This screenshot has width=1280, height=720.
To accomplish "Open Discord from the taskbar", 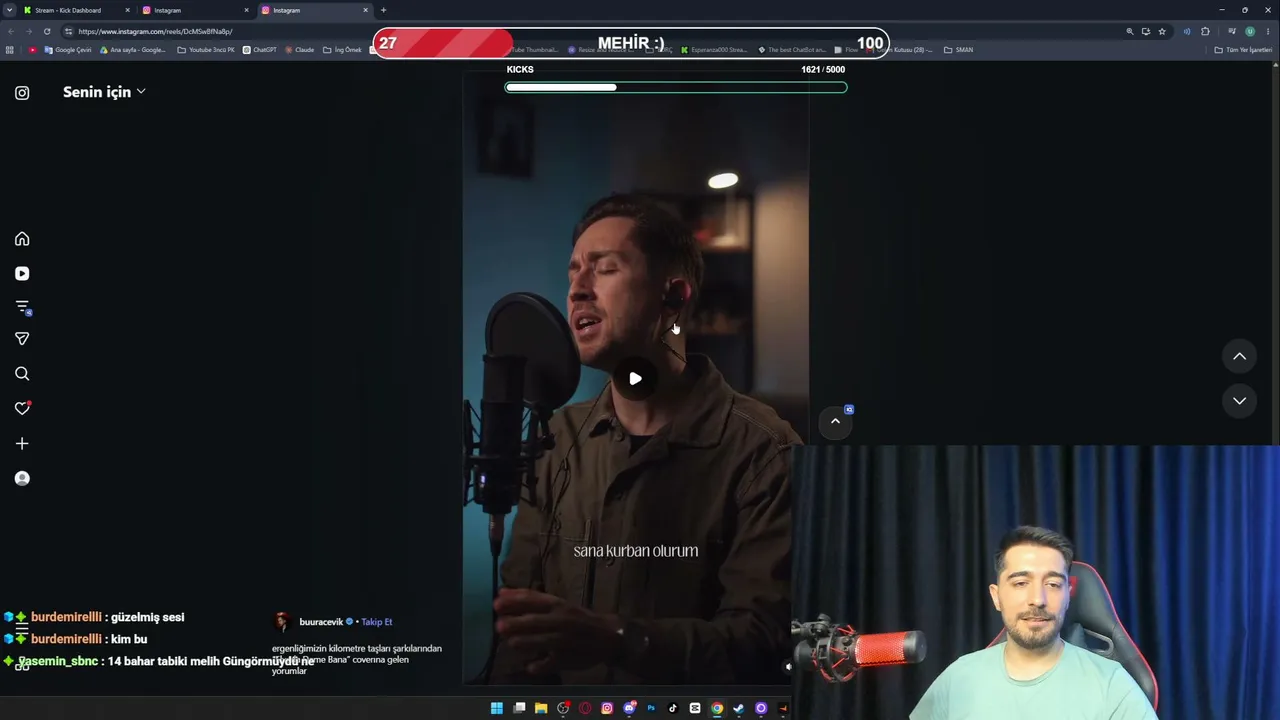I will pyautogui.click(x=629, y=708).
